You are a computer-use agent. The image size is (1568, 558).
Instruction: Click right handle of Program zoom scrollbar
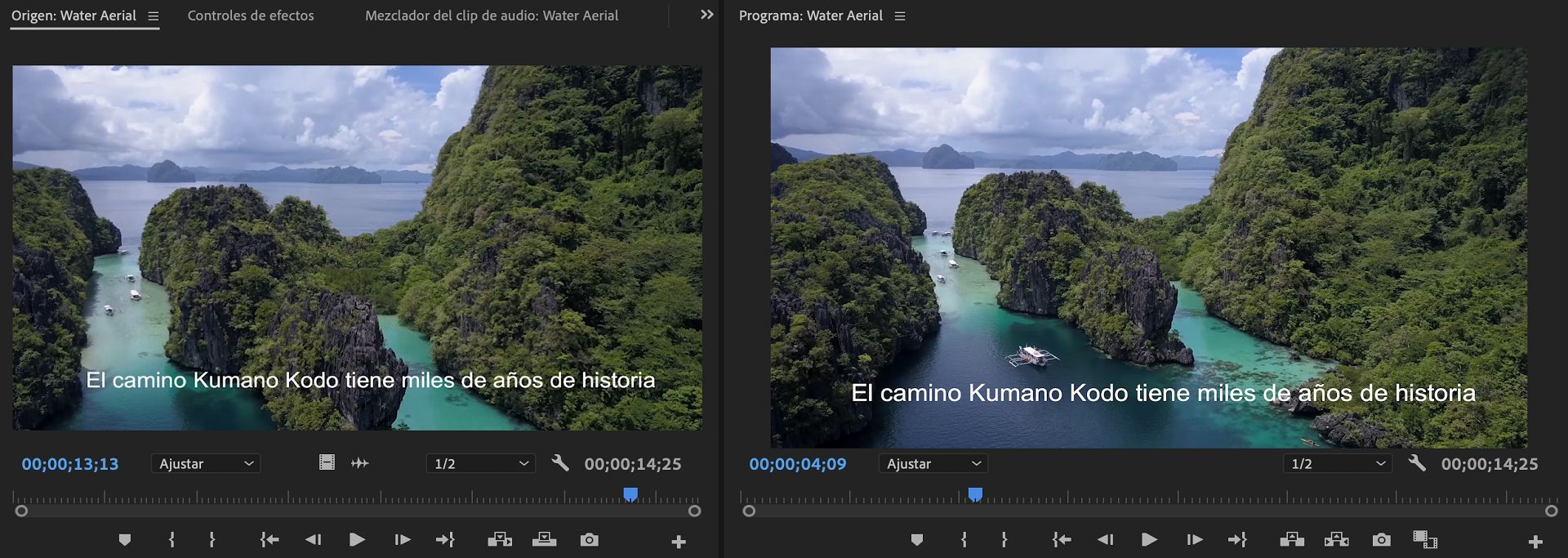click(1552, 511)
